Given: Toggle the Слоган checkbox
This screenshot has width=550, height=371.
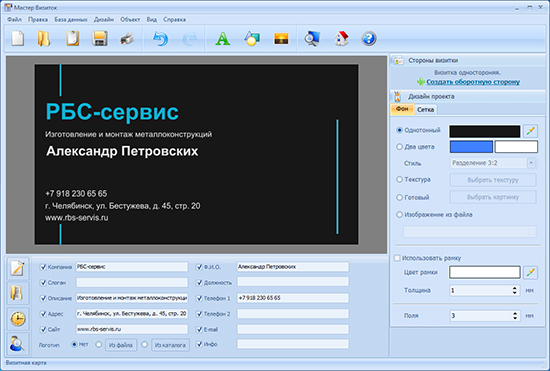Looking at the screenshot, I should coord(43,283).
